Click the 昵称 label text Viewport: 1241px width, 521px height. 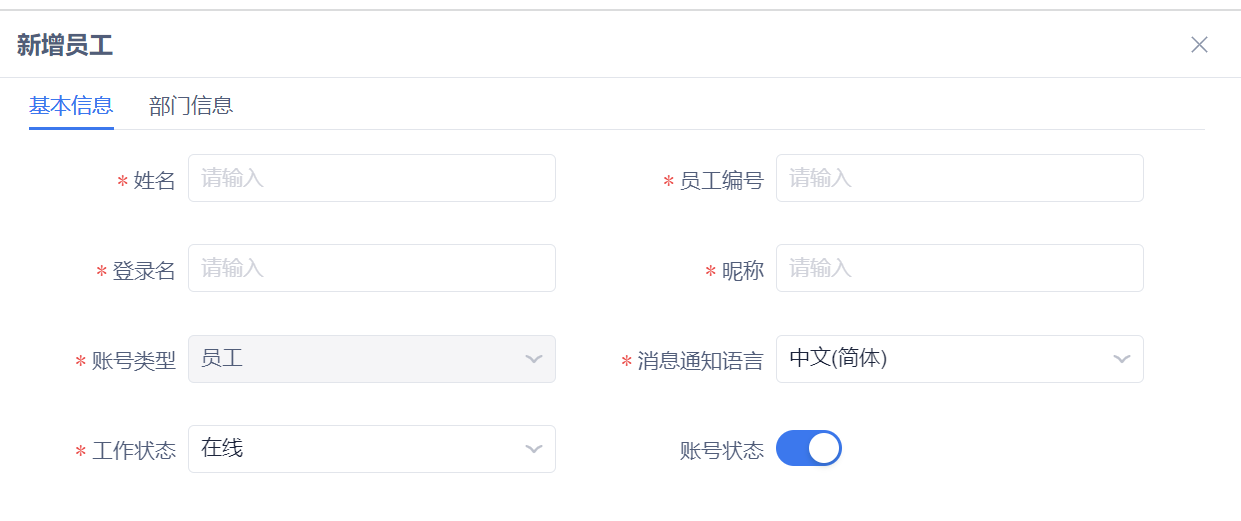tap(742, 271)
